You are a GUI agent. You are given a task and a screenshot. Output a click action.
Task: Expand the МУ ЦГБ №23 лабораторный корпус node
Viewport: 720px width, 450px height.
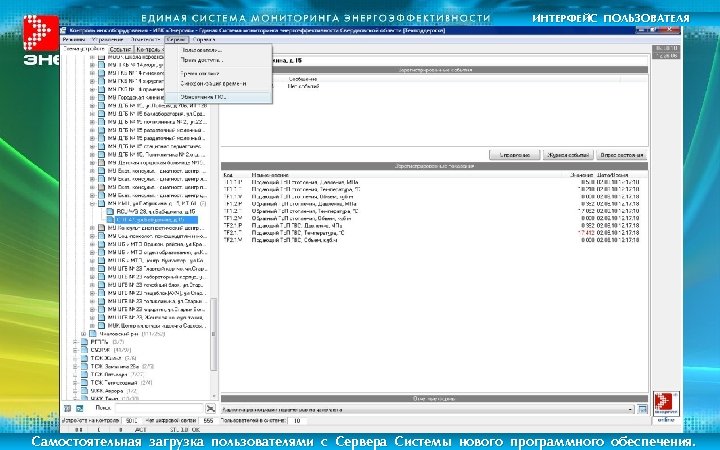92,277
